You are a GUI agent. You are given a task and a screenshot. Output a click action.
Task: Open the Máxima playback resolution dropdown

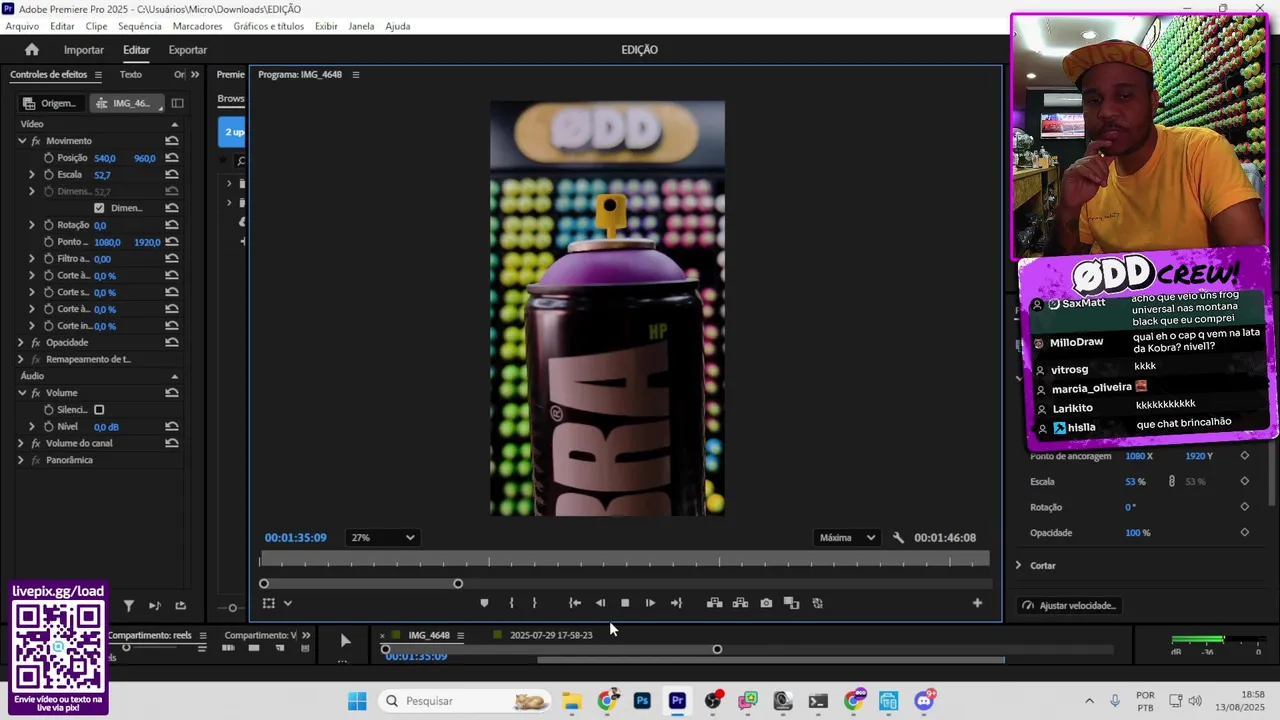[847, 538]
